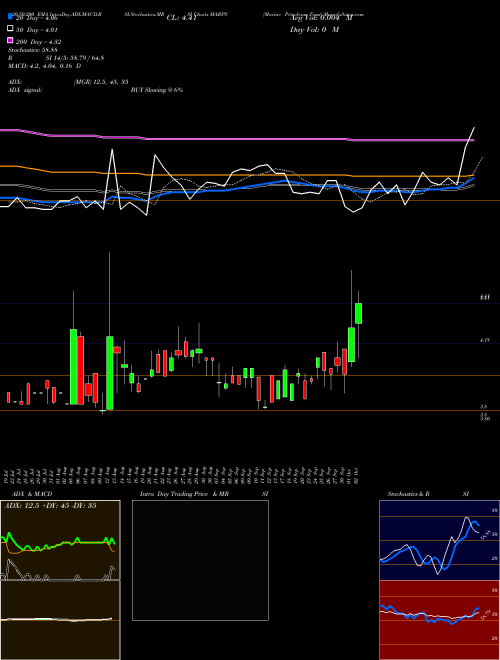Click the empty intraday trading price chart box
Image resolution: width=500 pixels, height=660 pixels.
[x=200, y=560]
